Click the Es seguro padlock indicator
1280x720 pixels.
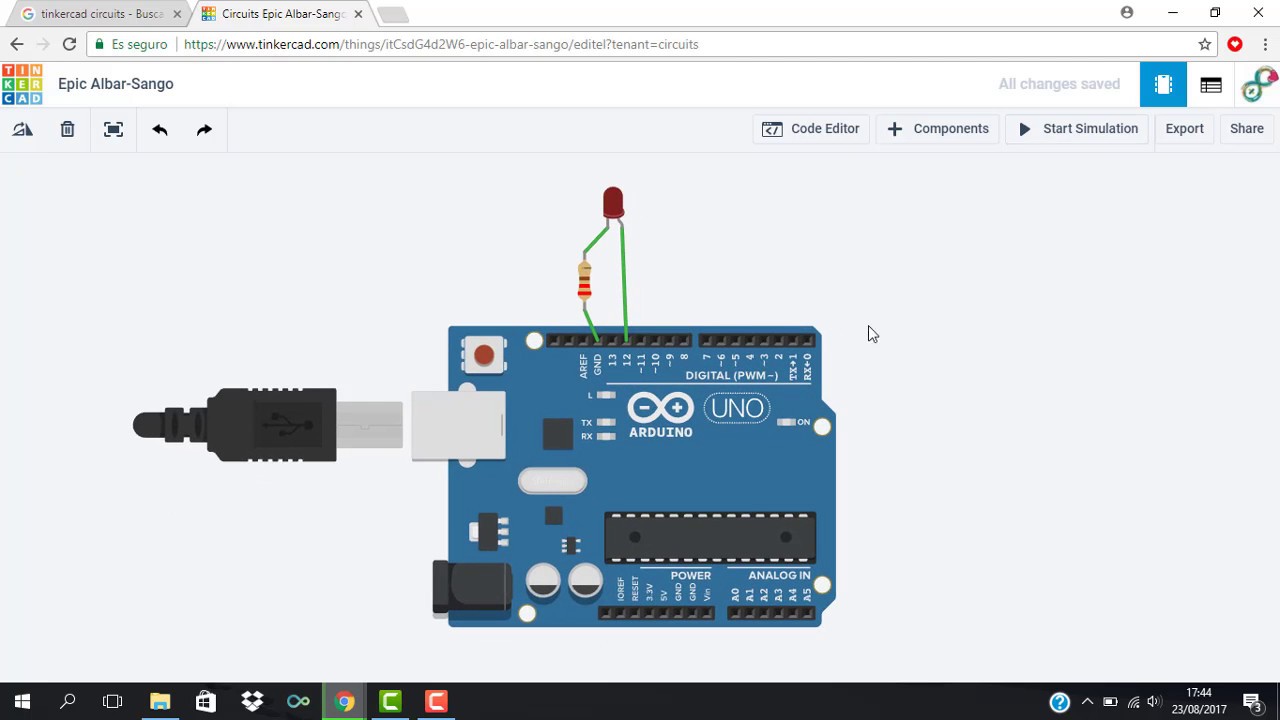tap(131, 44)
